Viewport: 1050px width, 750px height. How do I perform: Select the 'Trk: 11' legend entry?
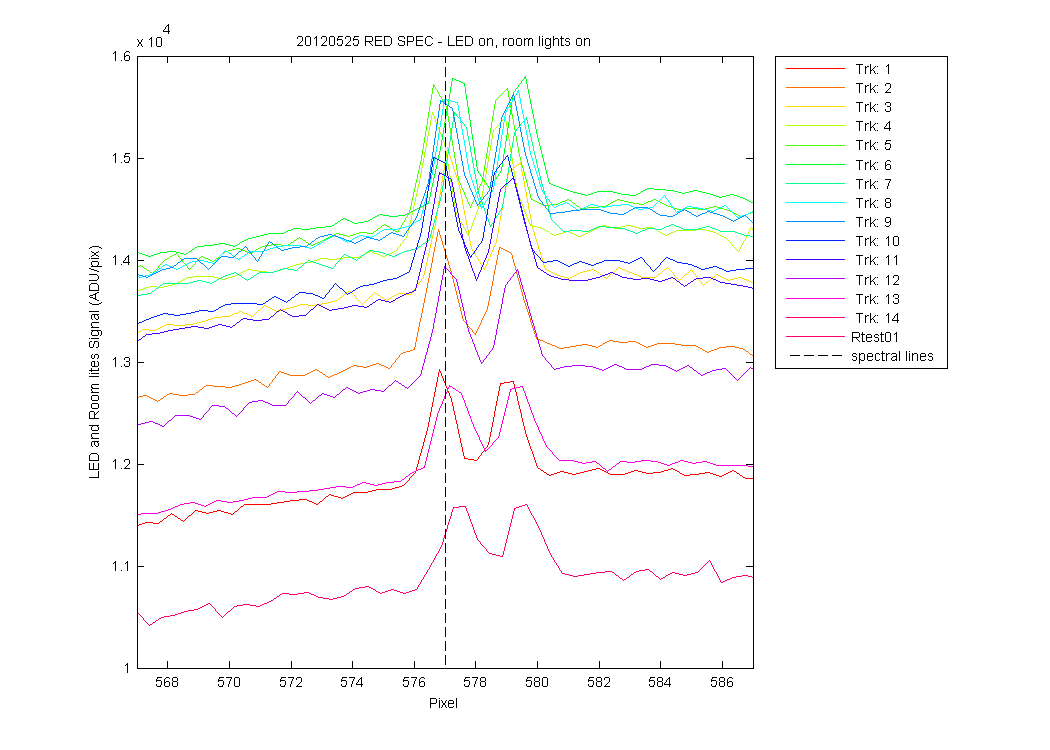click(842, 260)
